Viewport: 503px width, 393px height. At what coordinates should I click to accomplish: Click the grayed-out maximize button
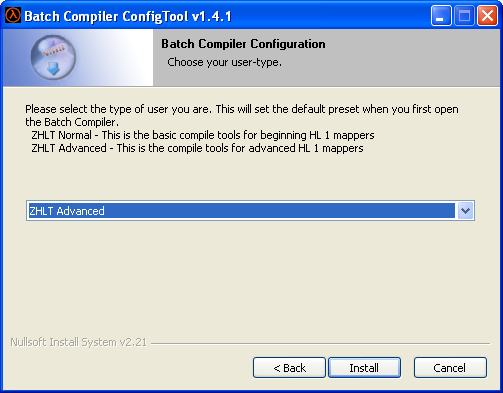(464, 16)
